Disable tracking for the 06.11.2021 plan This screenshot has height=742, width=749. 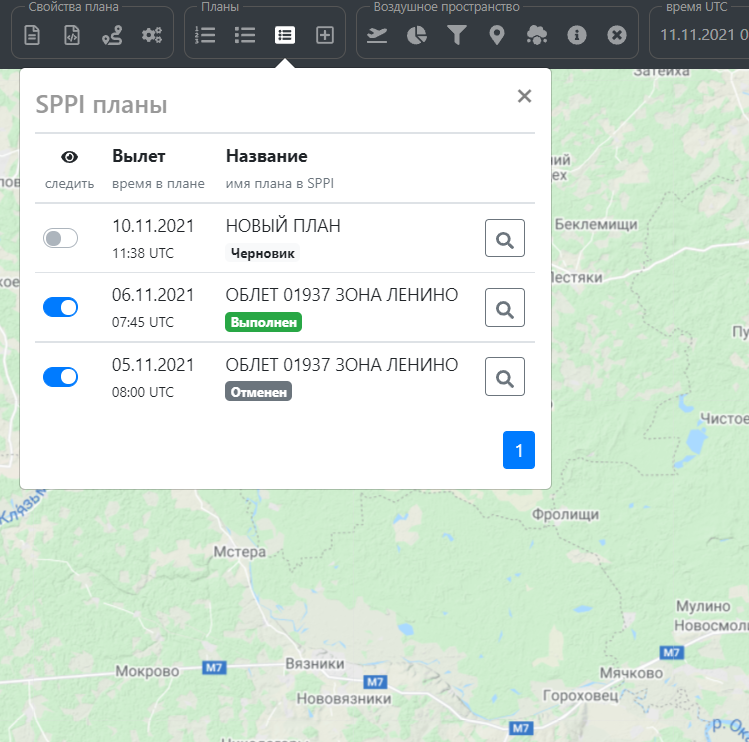tap(60, 308)
